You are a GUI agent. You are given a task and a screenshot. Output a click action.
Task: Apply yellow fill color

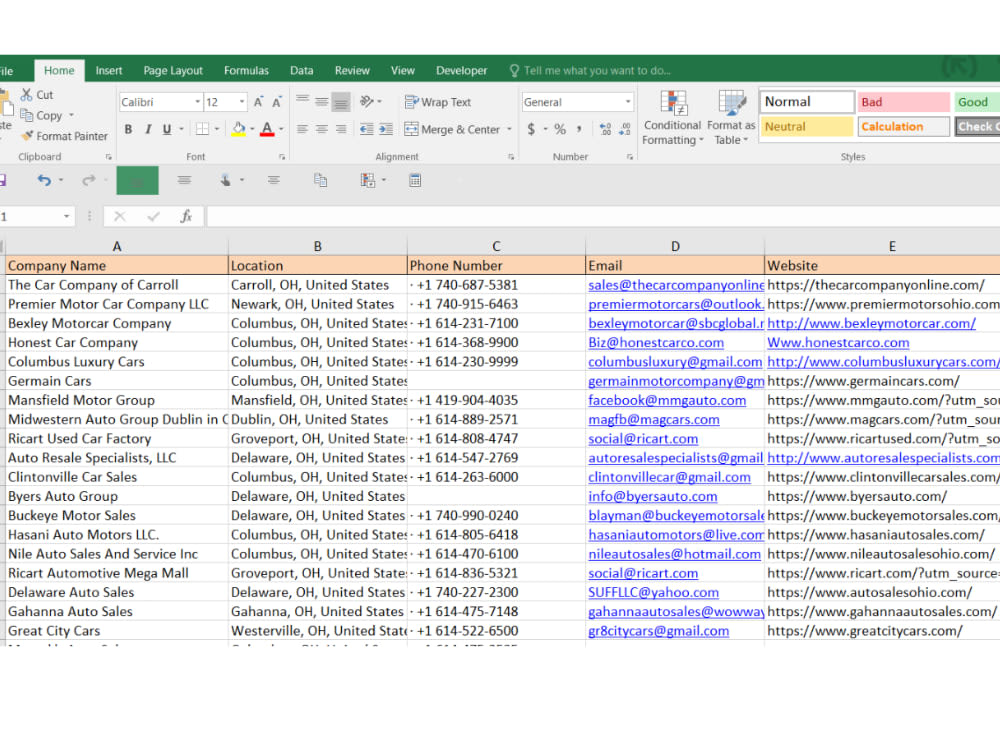click(x=239, y=129)
